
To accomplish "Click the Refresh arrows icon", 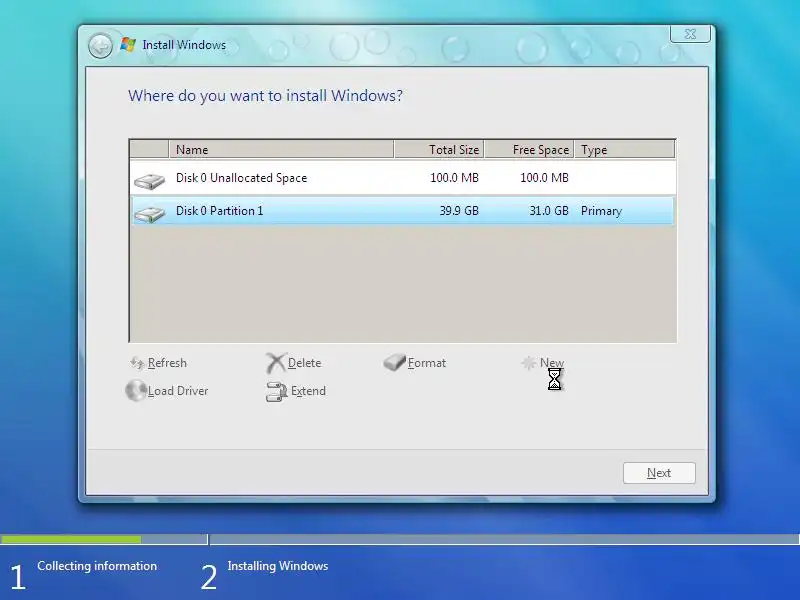I will point(137,363).
